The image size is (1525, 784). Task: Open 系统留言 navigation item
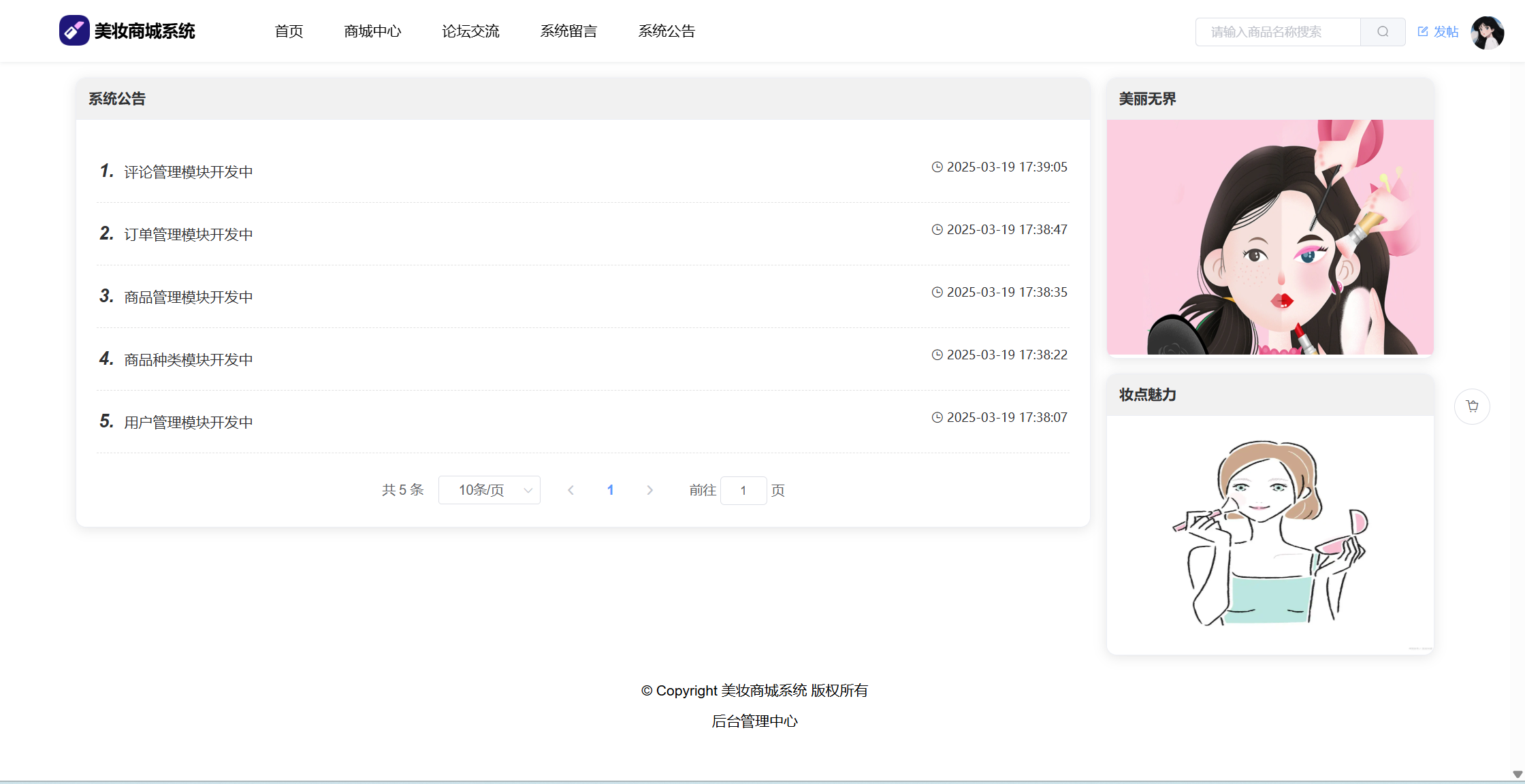pos(568,31)
